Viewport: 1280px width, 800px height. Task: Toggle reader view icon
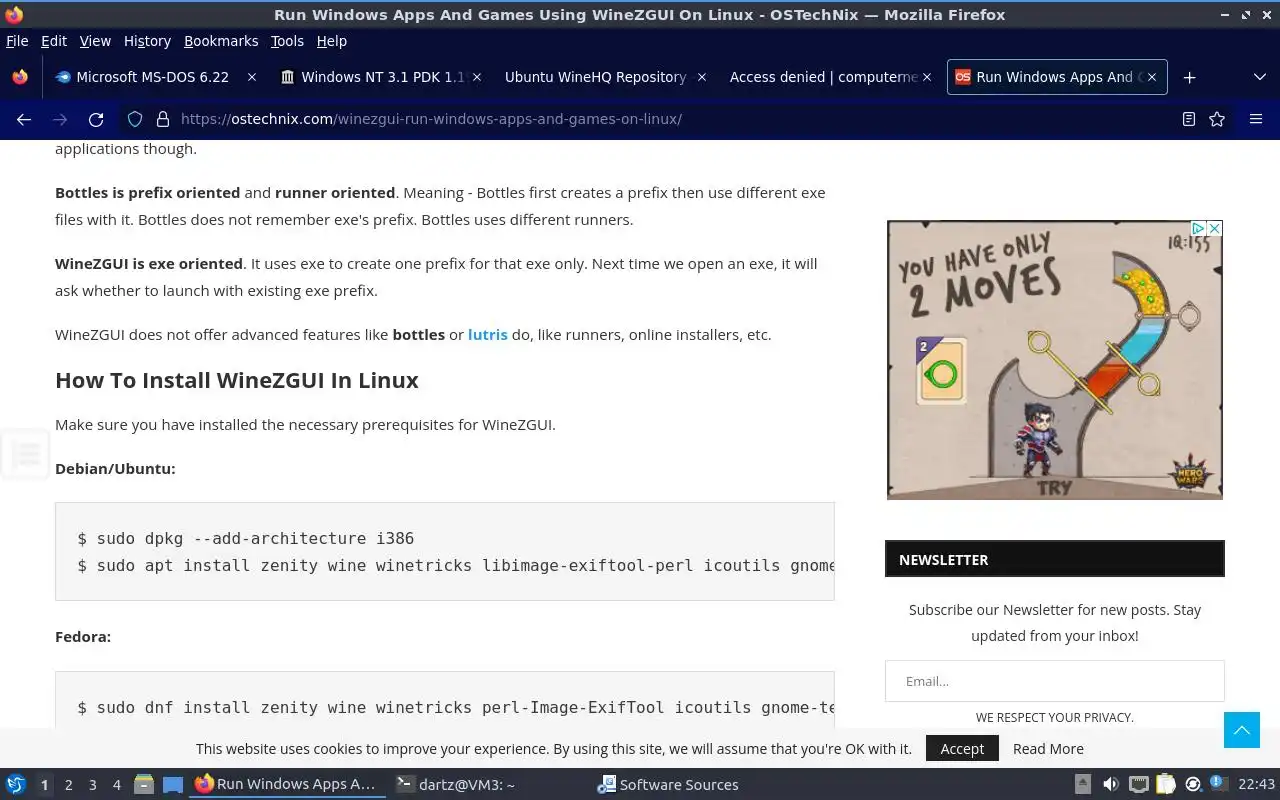(x=1189, y=119)
